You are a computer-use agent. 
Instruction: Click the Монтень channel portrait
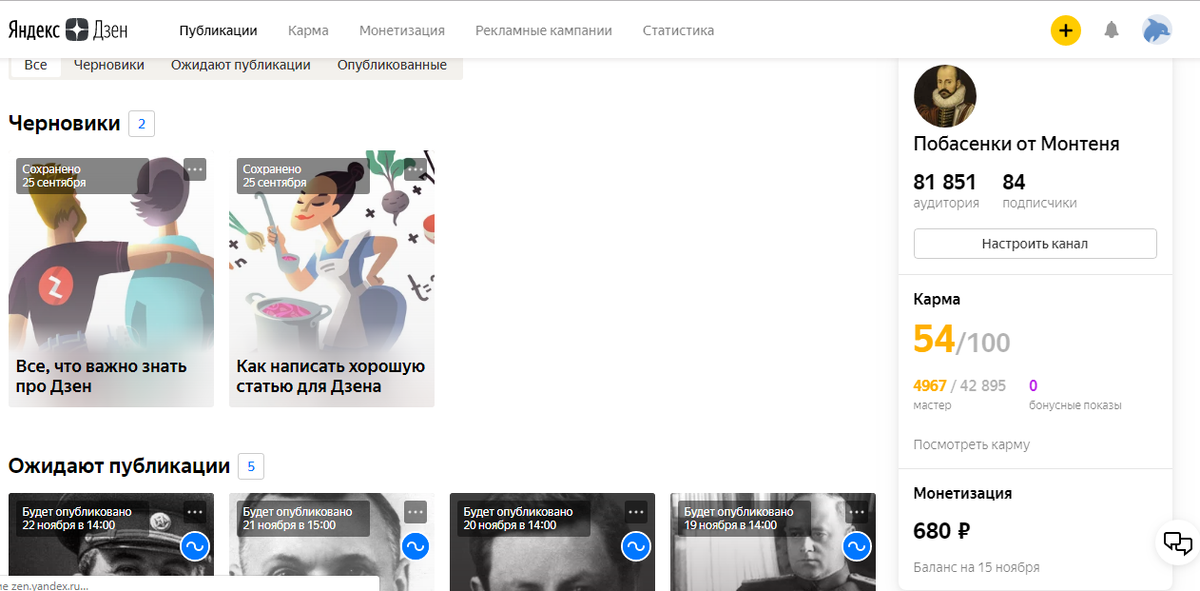click(945, 96)
